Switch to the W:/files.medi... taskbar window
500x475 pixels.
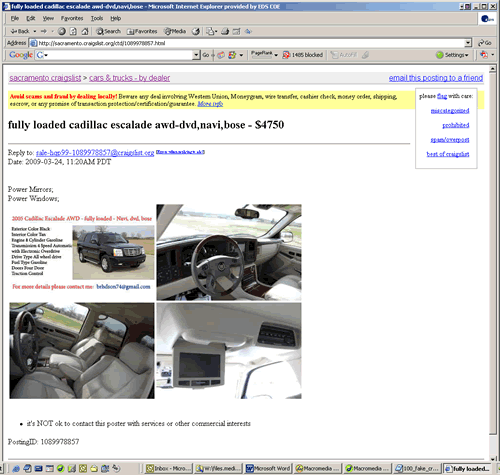[x=219, y=468]
